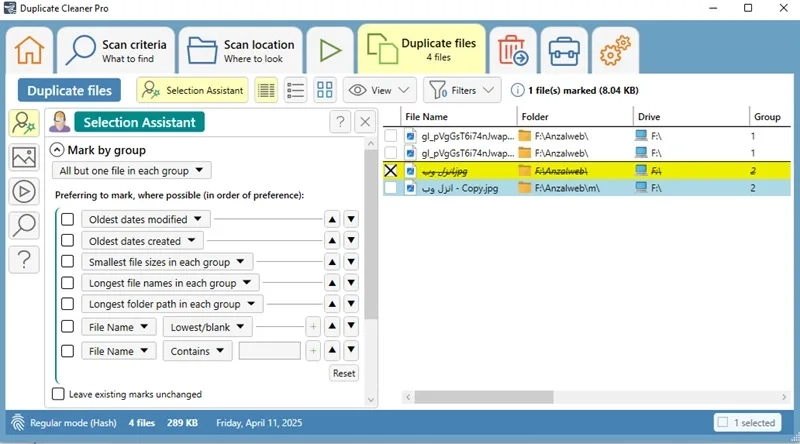Screen dimensions: 800x444
Task: Open the search sidebar icon
Action: [x=24, y=226]
